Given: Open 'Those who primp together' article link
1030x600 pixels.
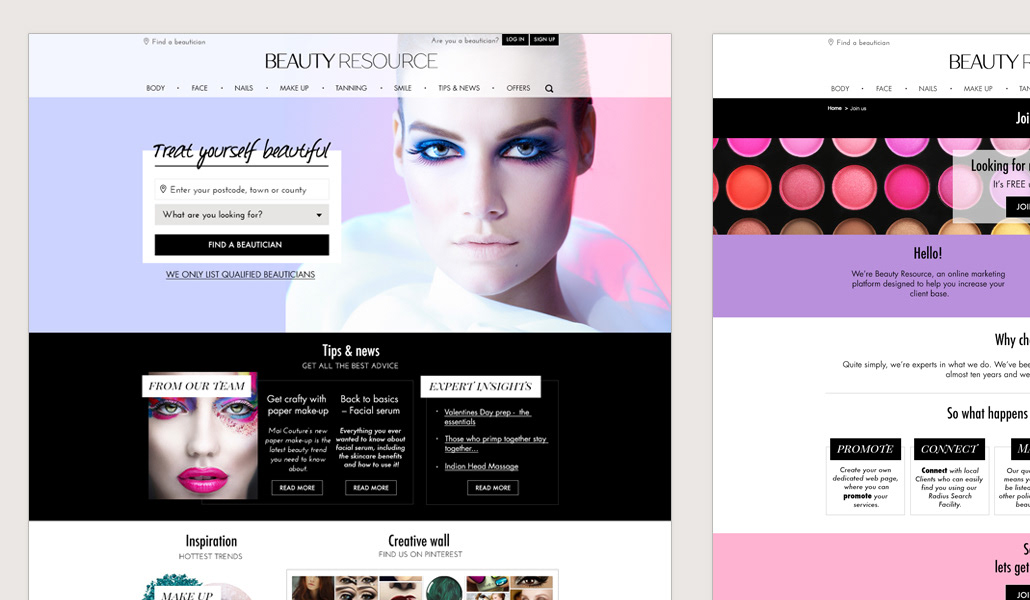Looking at the screenshot, I should pos(495,444).
